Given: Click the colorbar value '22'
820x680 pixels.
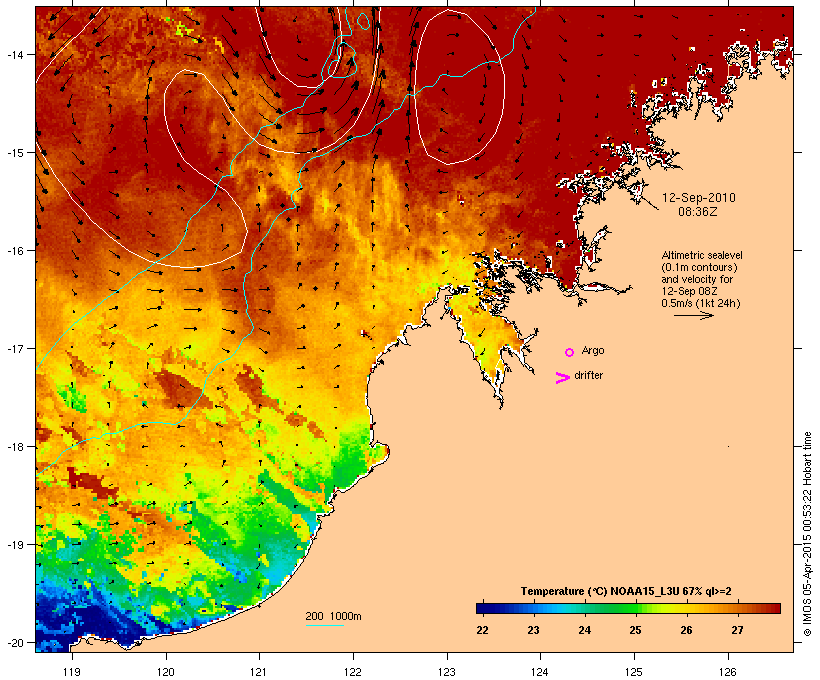Looking at the screenshot, I should click(482, 630).
